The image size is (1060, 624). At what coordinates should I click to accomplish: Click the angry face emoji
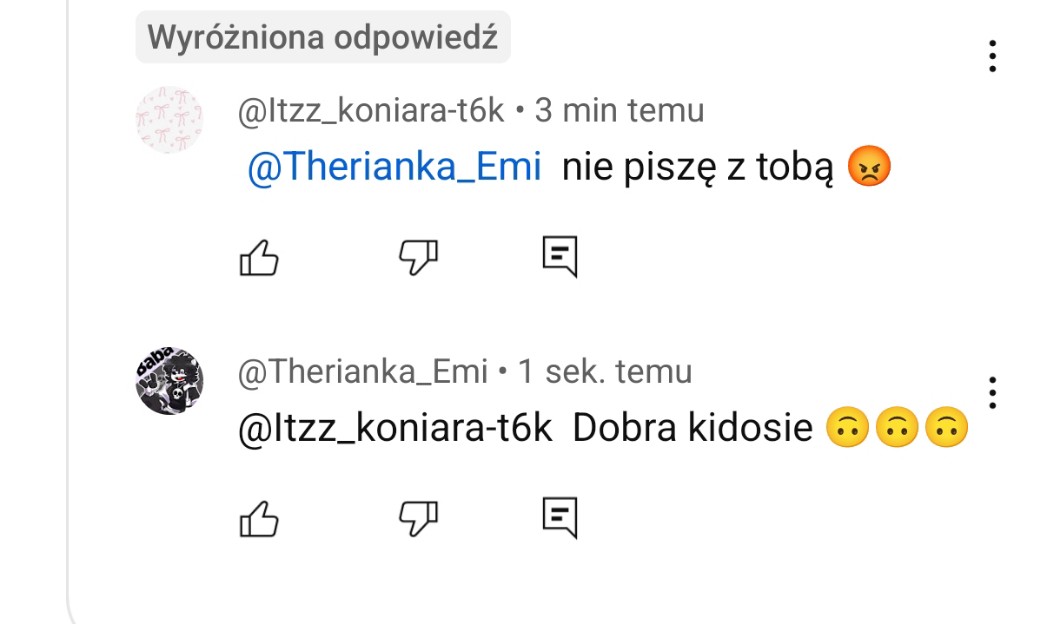coord(868,168)
